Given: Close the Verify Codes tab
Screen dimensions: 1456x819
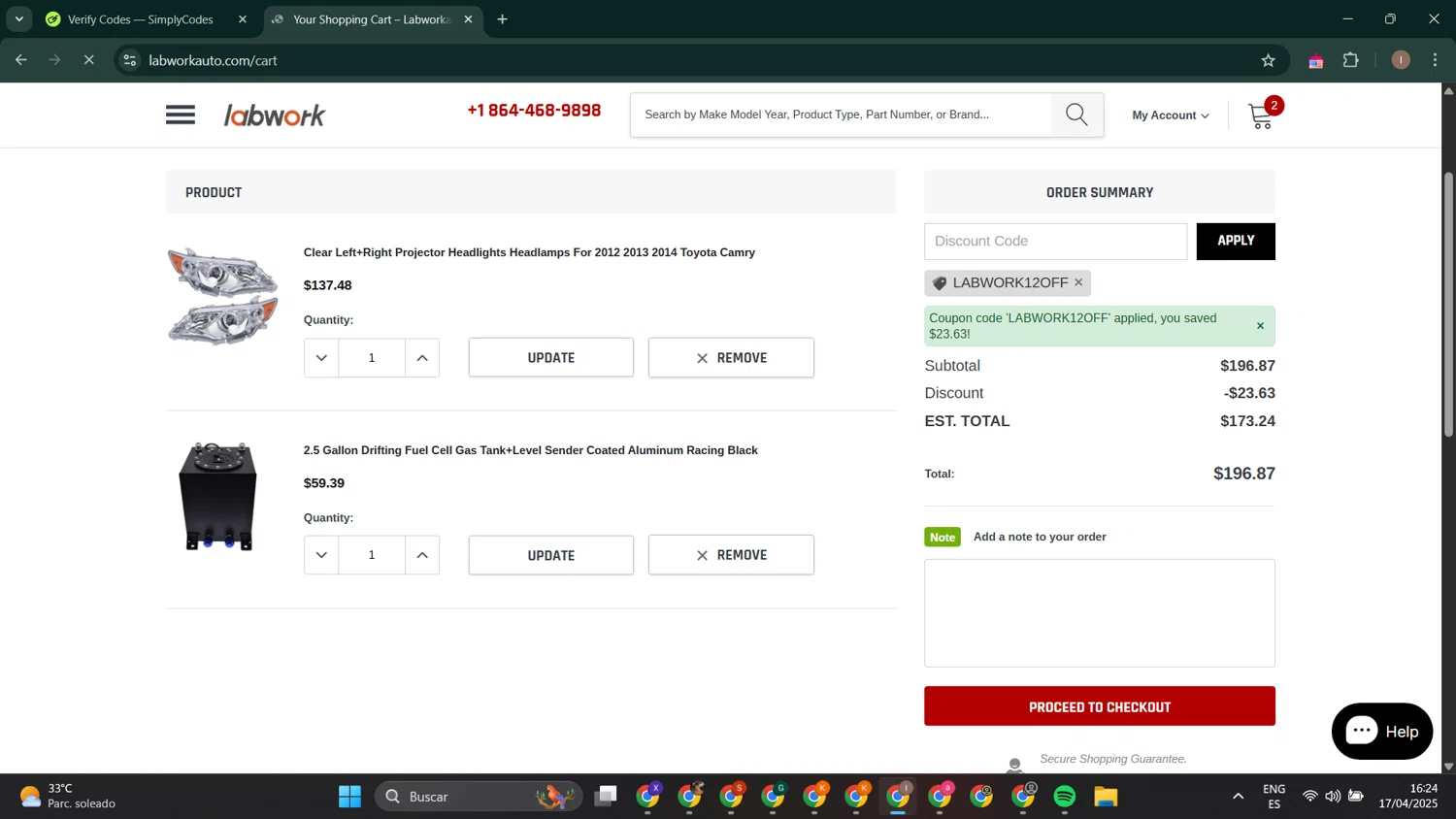Looking at the screenshot, I should tap(243, 19).
